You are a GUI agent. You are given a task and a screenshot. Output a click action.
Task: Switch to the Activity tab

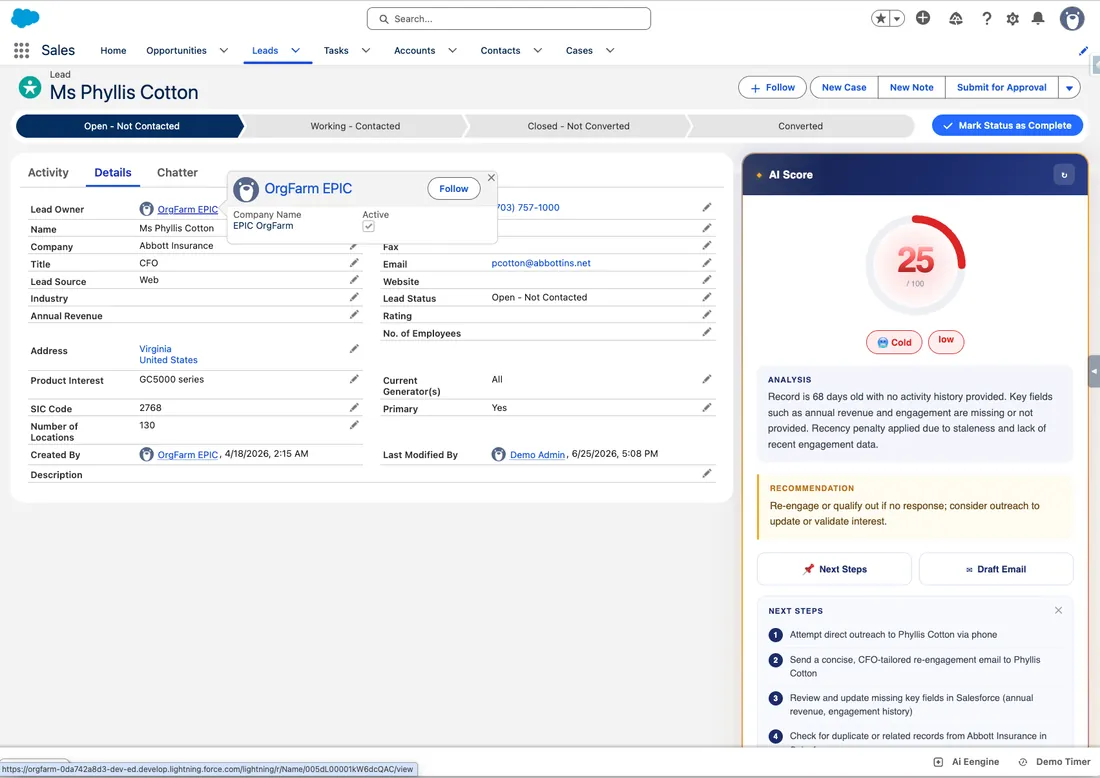(48, 173)
